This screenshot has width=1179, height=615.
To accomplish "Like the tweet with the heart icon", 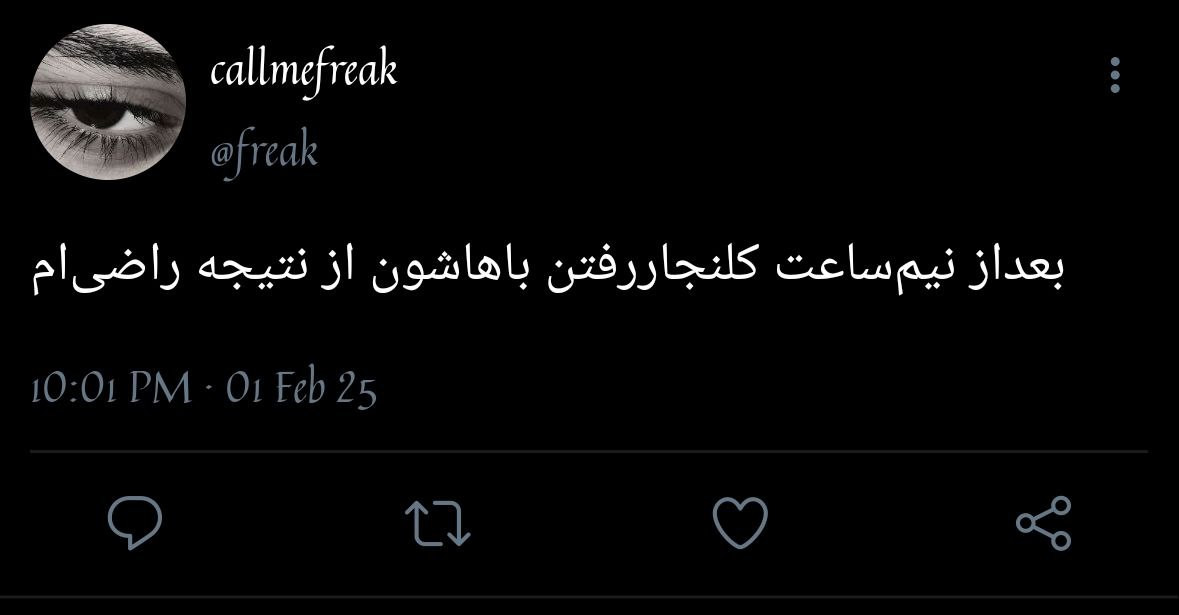I will pos(740,523).
